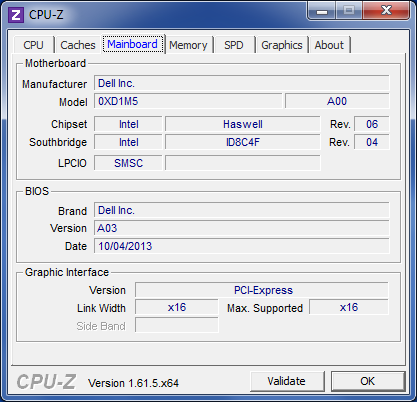Open the Caches tab
417x402 pixels.
78,45
